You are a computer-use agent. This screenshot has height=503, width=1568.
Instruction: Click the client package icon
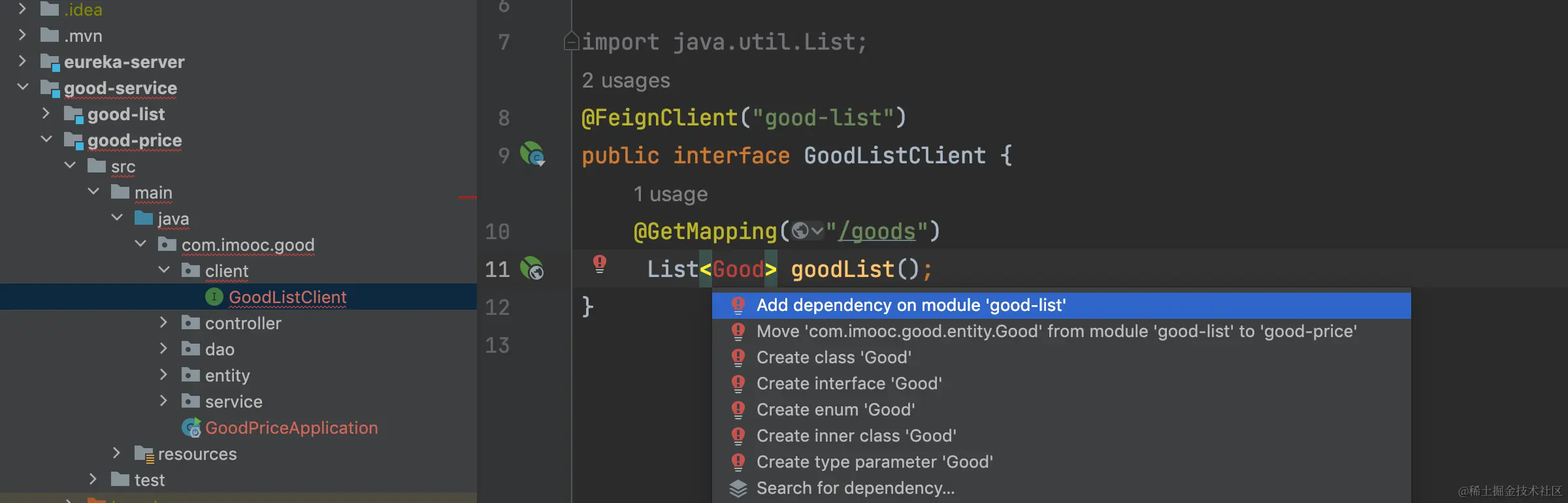(190, 270)
